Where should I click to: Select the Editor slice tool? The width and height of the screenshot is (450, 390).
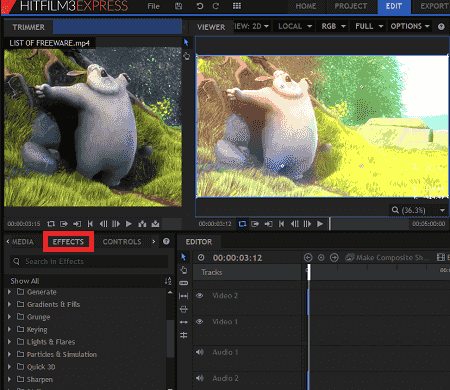pyautogui.click(x=184, y=283)
